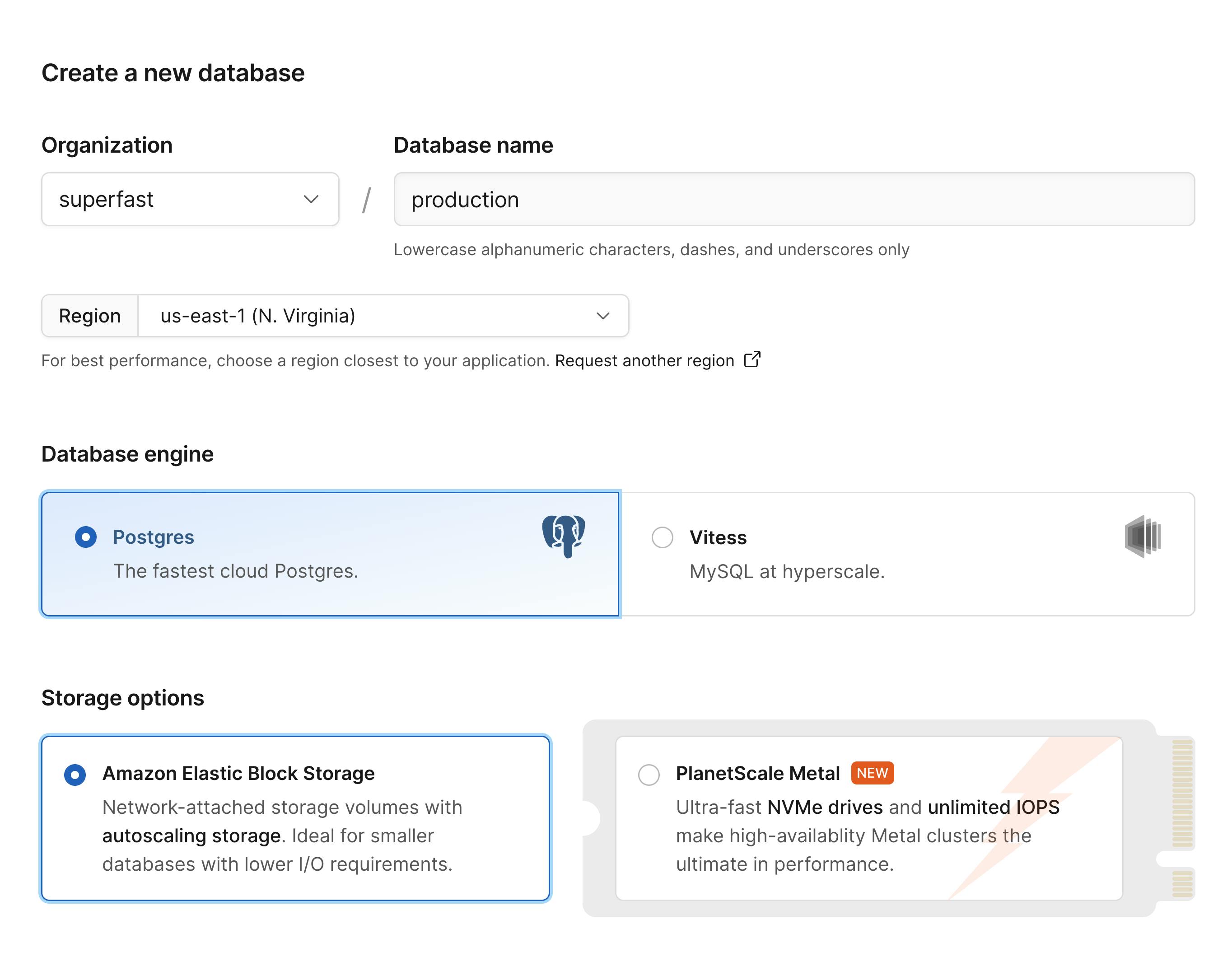Click the "autoscaling storage" bold text
The width and height of the screenshot is (1232, 971).
[x=191, y=836]
